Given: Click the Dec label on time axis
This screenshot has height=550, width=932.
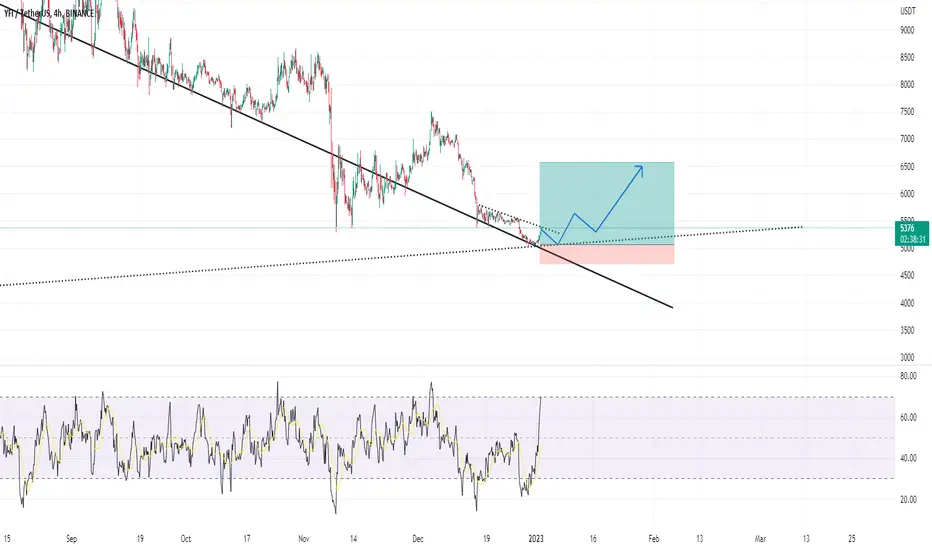Looking at the screenshot, I should click(x=418, y=539).
